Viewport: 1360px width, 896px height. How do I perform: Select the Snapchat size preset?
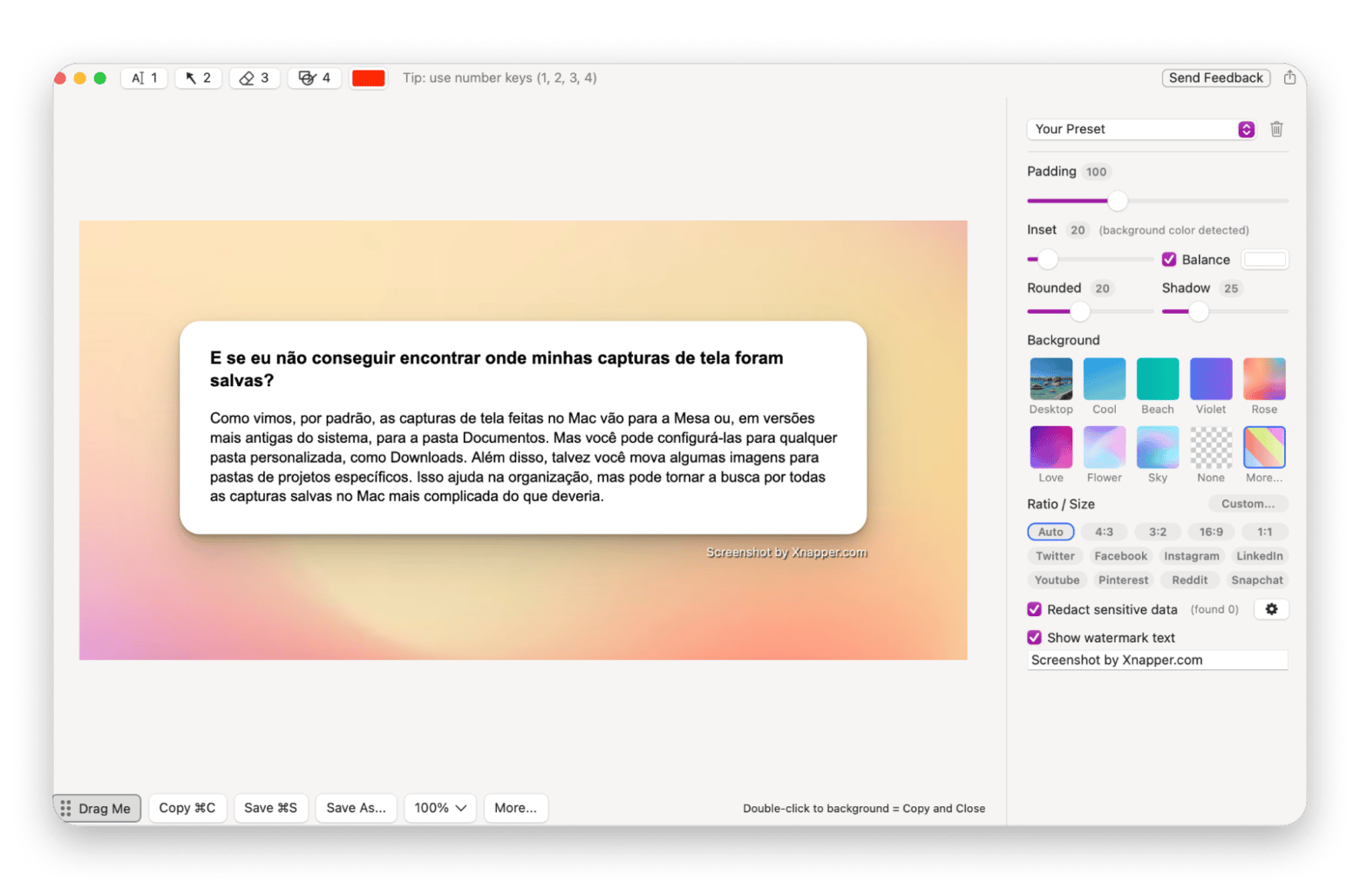[1256, 580]
